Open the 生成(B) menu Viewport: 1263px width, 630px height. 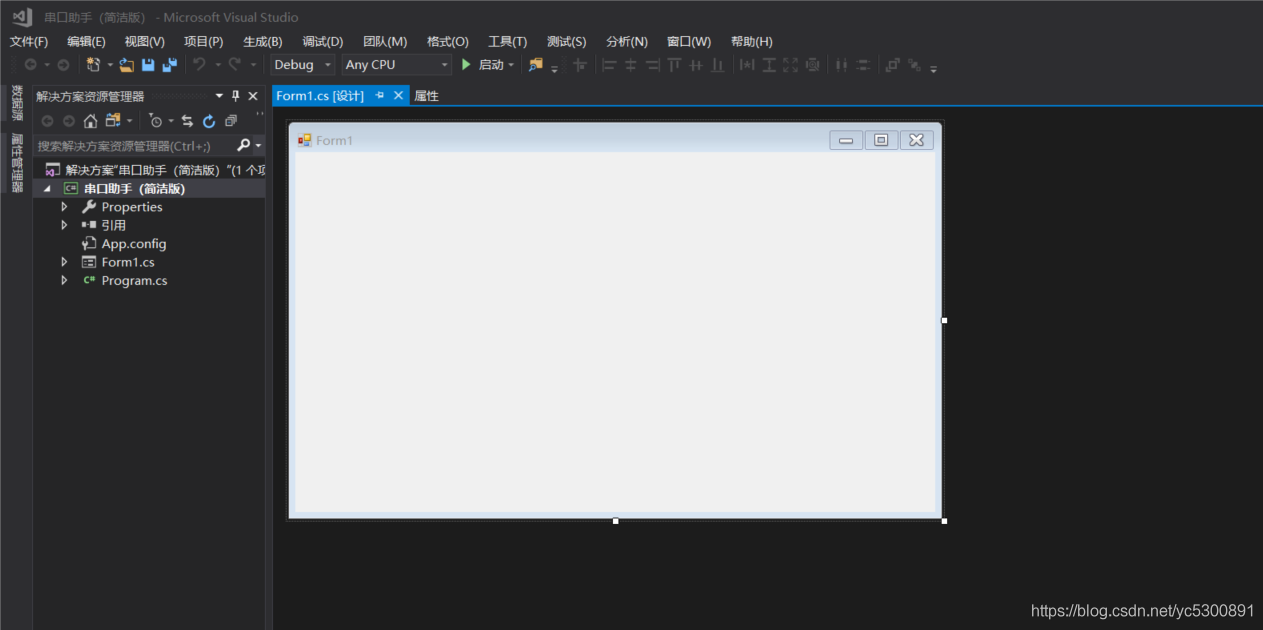tap(262, 41)
